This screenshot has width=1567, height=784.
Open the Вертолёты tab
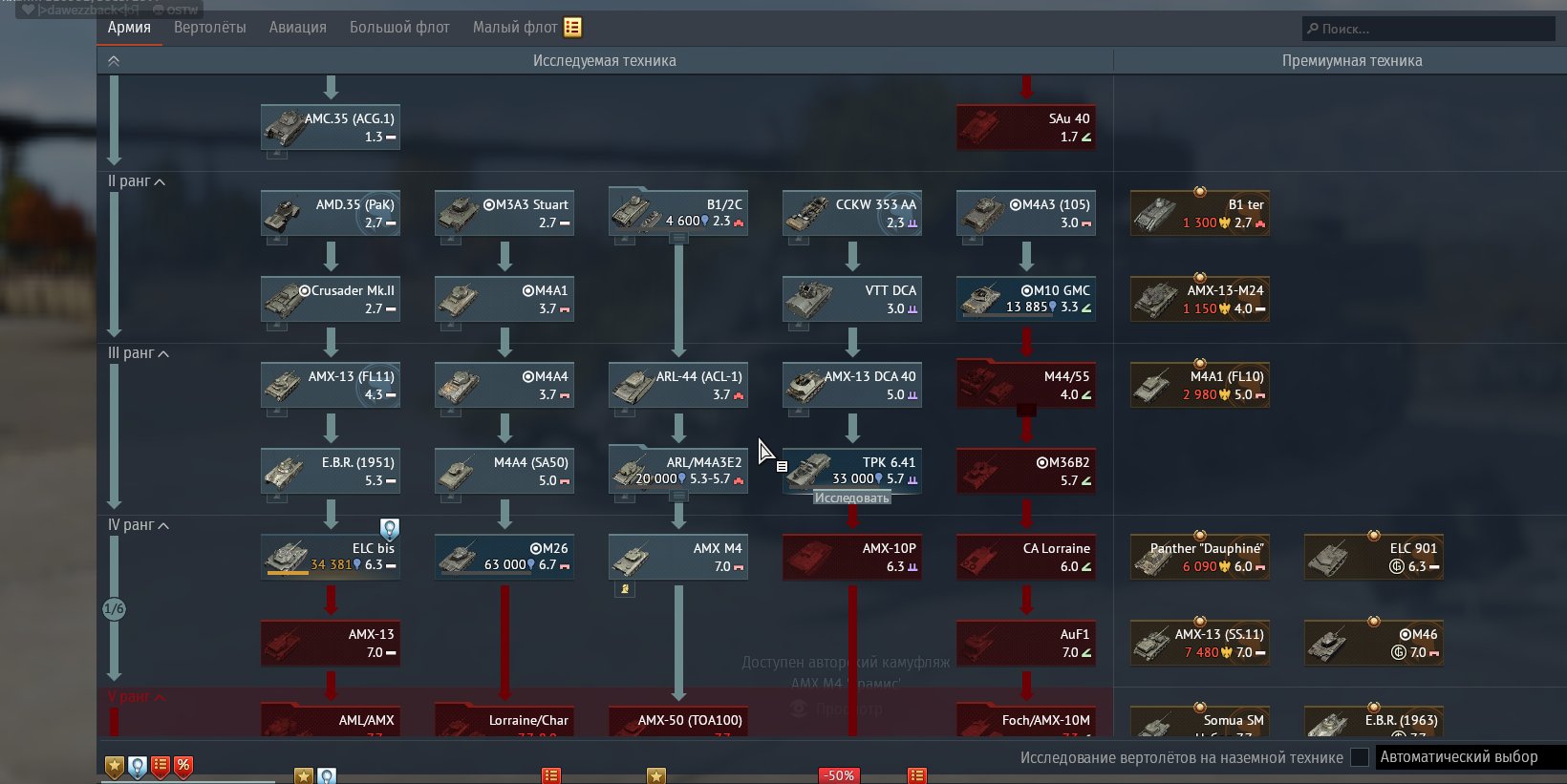[x=210, y=28]
